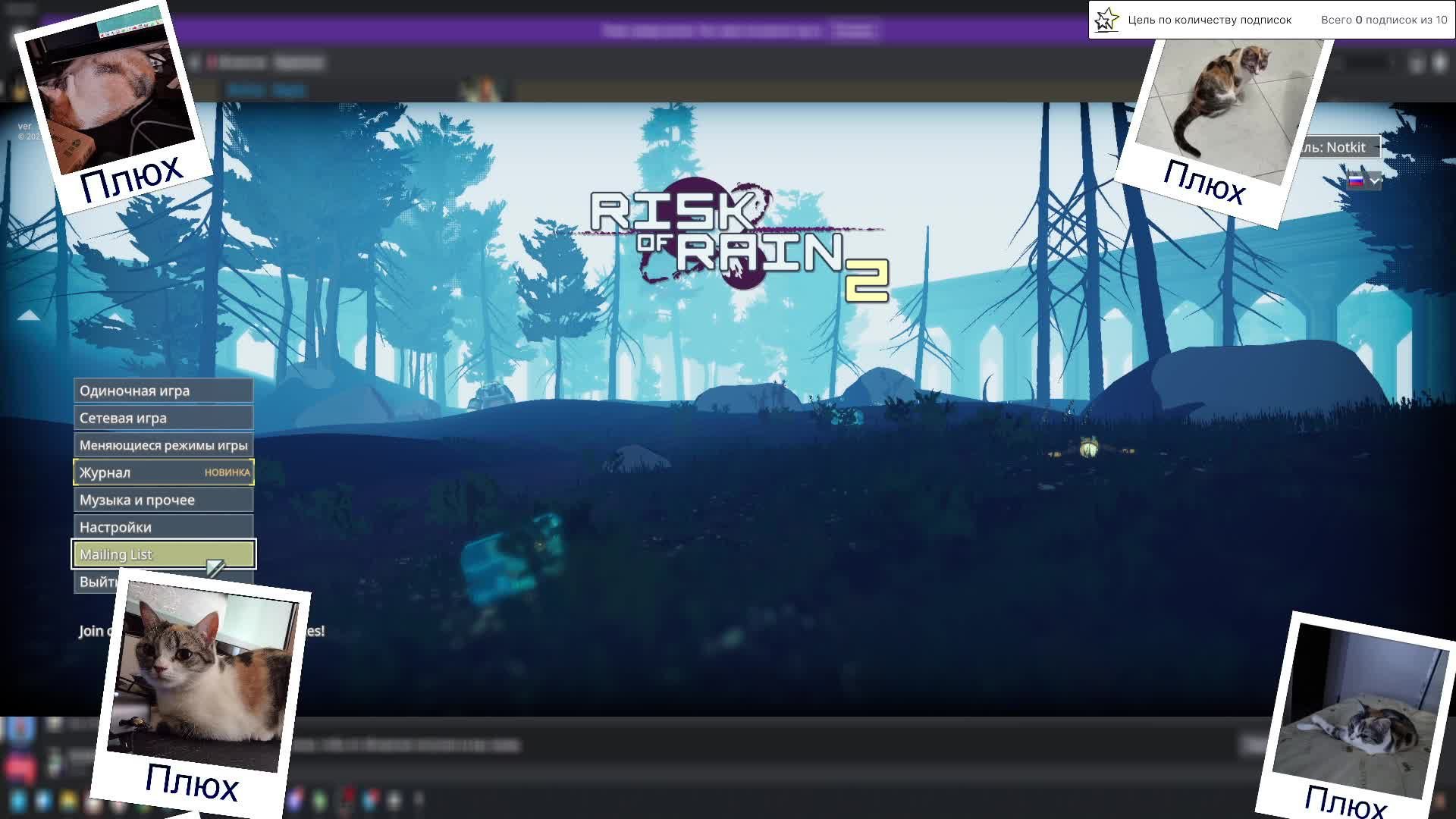Click the star subscription goal icon
This screenshot has height=819, width=1456.
click(1106, 20)
